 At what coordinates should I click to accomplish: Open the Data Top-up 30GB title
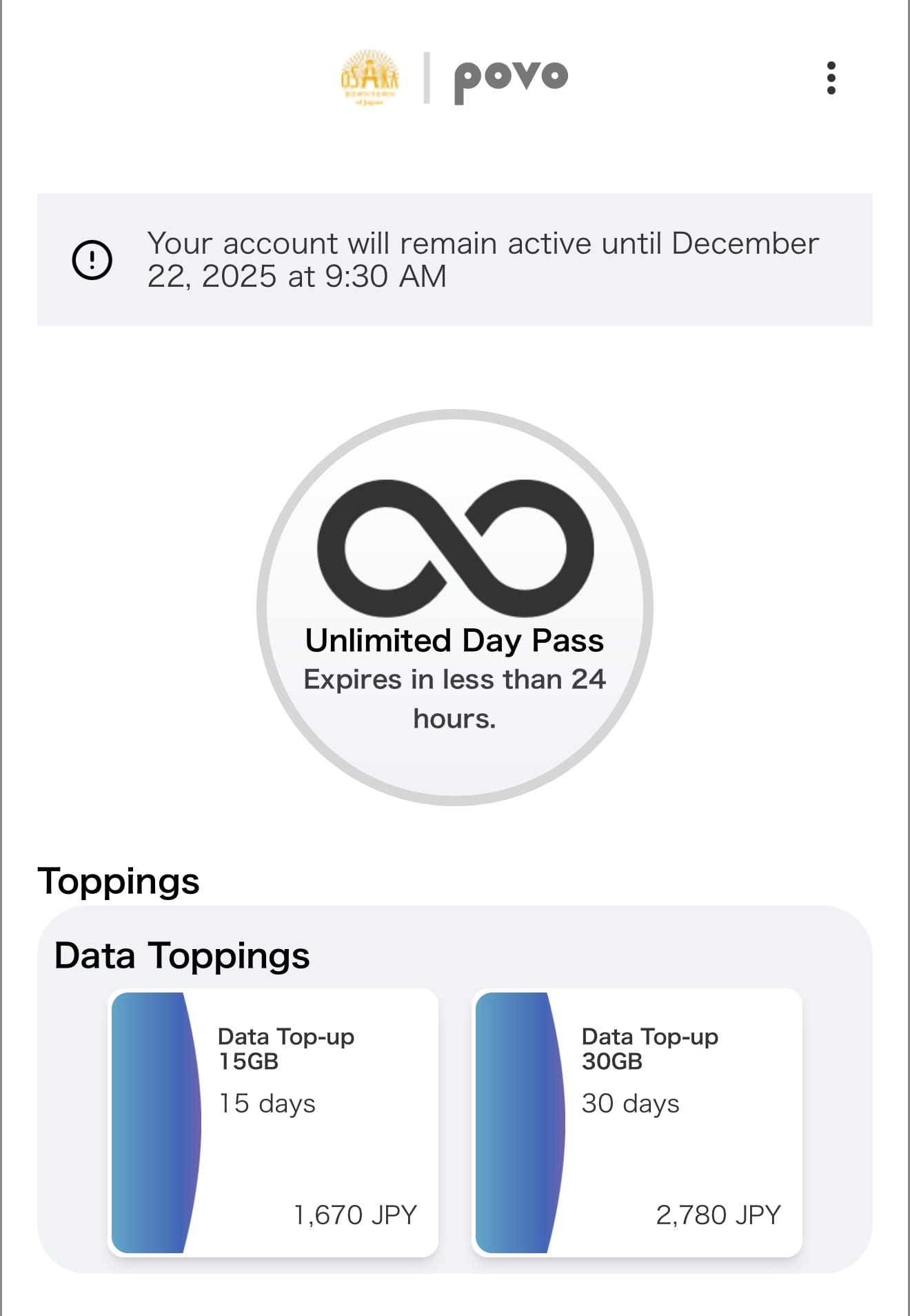pos(649,1048)
